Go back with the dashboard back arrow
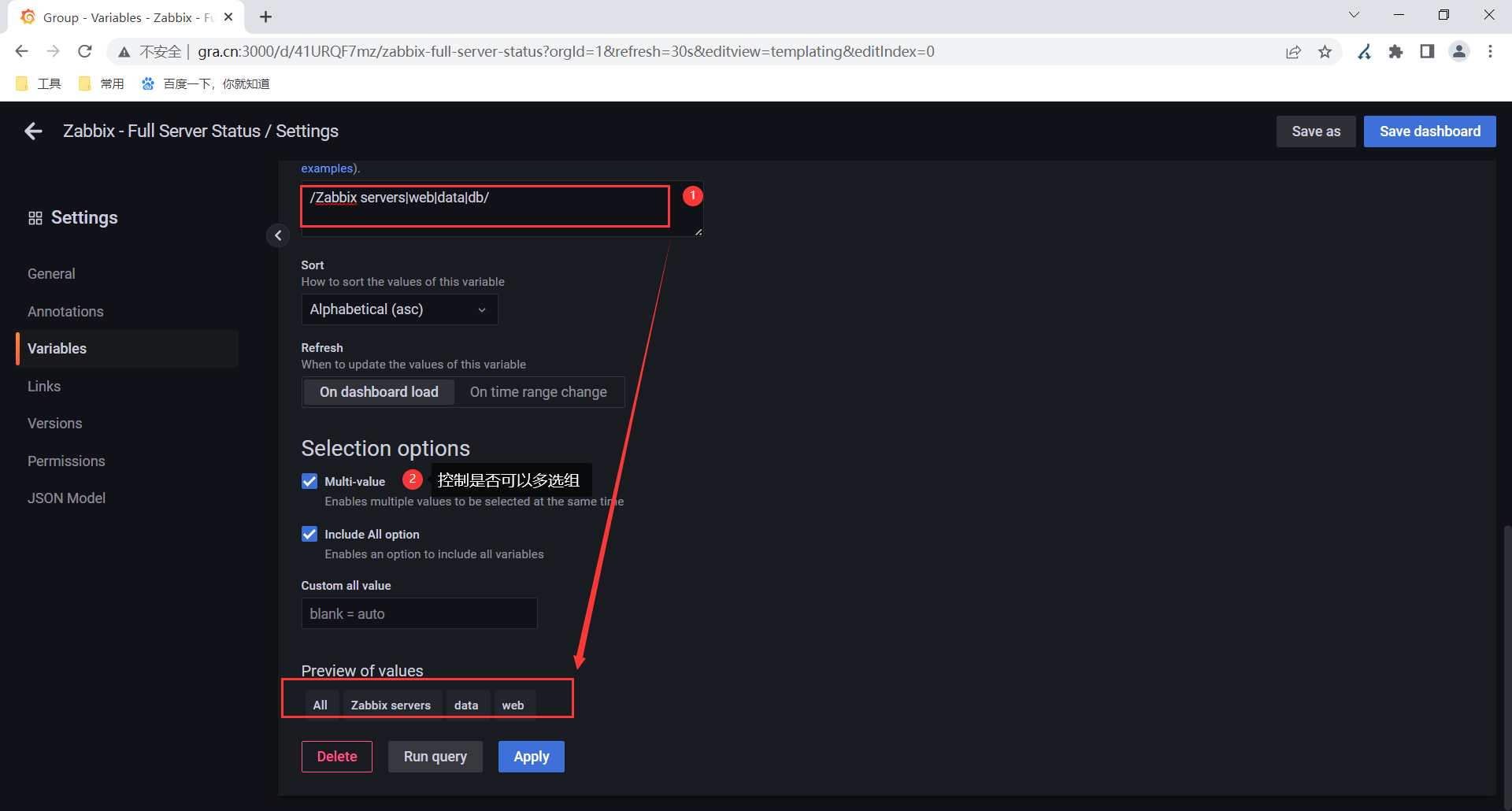1512x811 pixels. tap(33, 131)
